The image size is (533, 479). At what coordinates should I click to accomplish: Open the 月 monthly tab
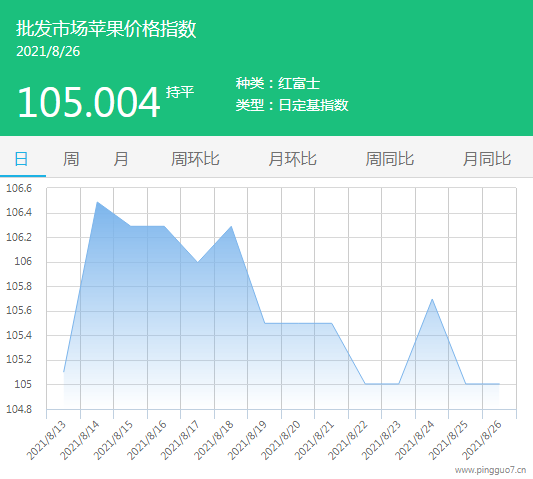tap(121, 159)
